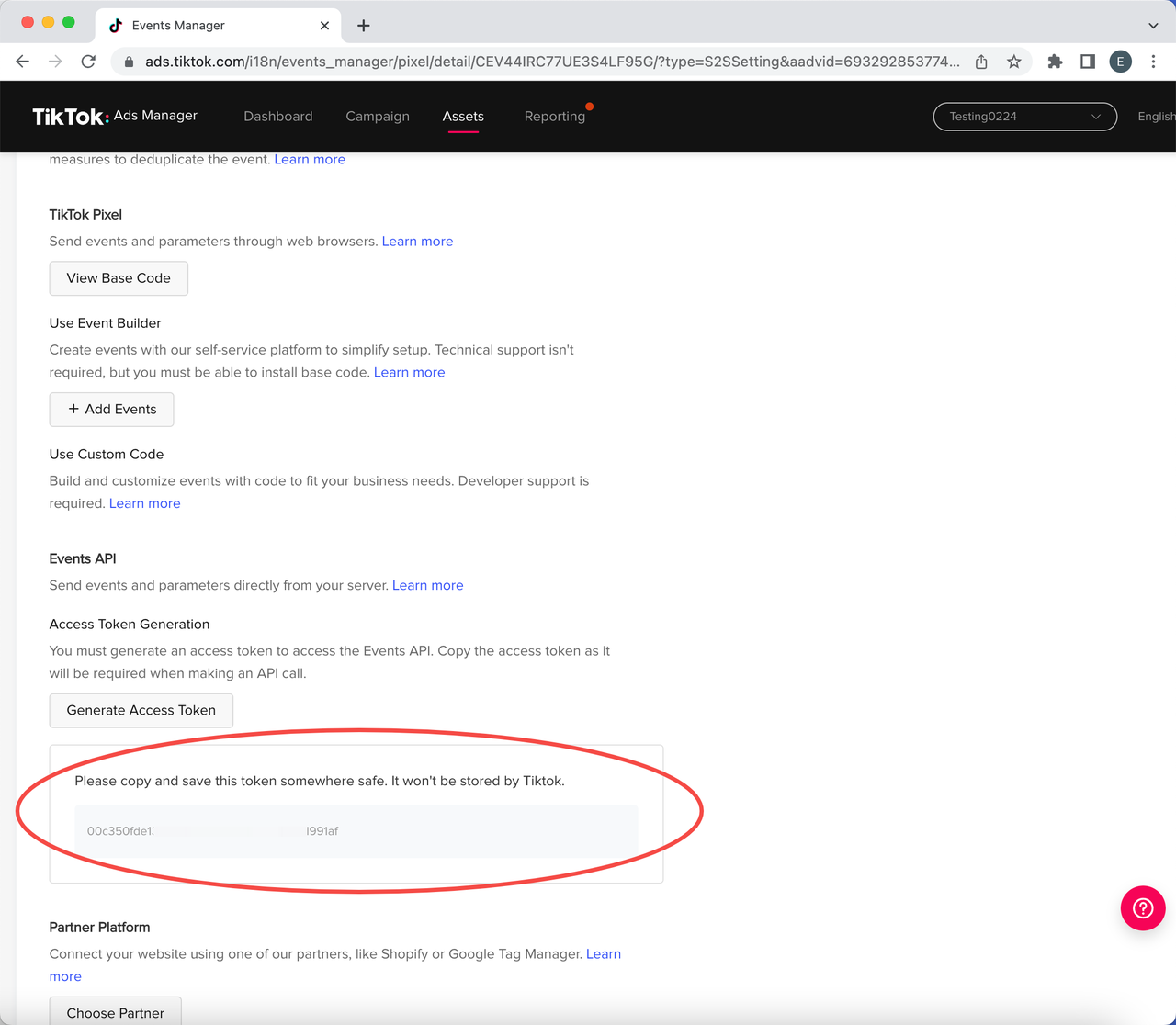Select the forward navigation arrow

[55, 62]
